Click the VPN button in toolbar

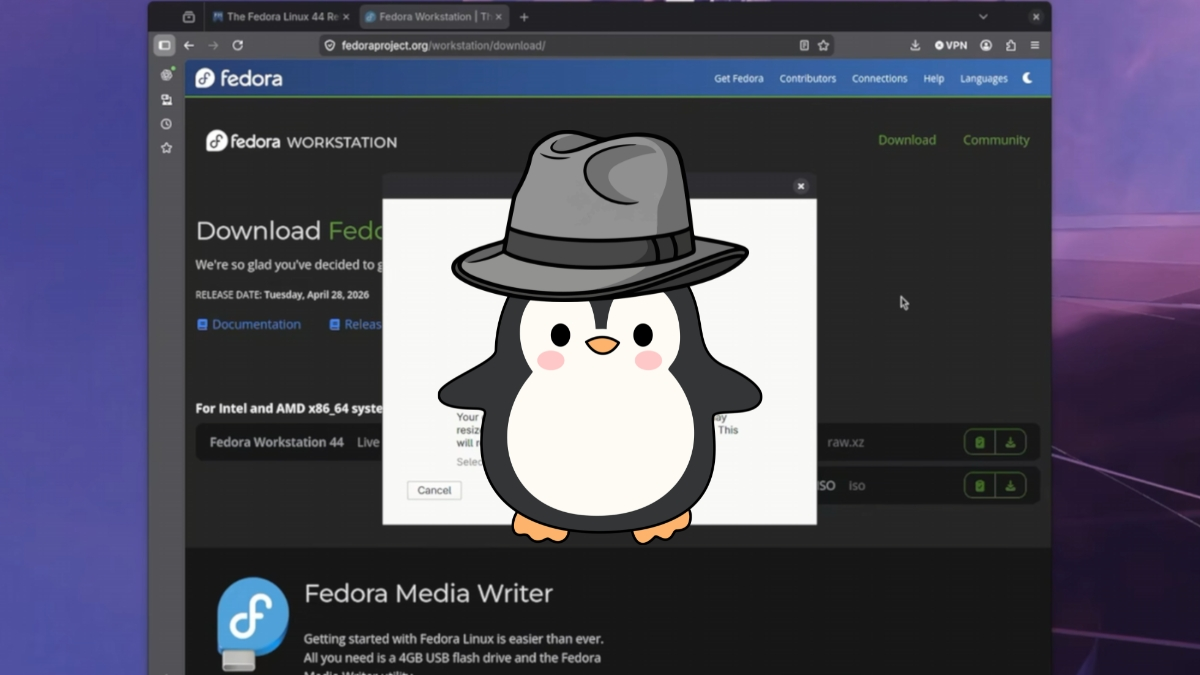coord(951,45)
